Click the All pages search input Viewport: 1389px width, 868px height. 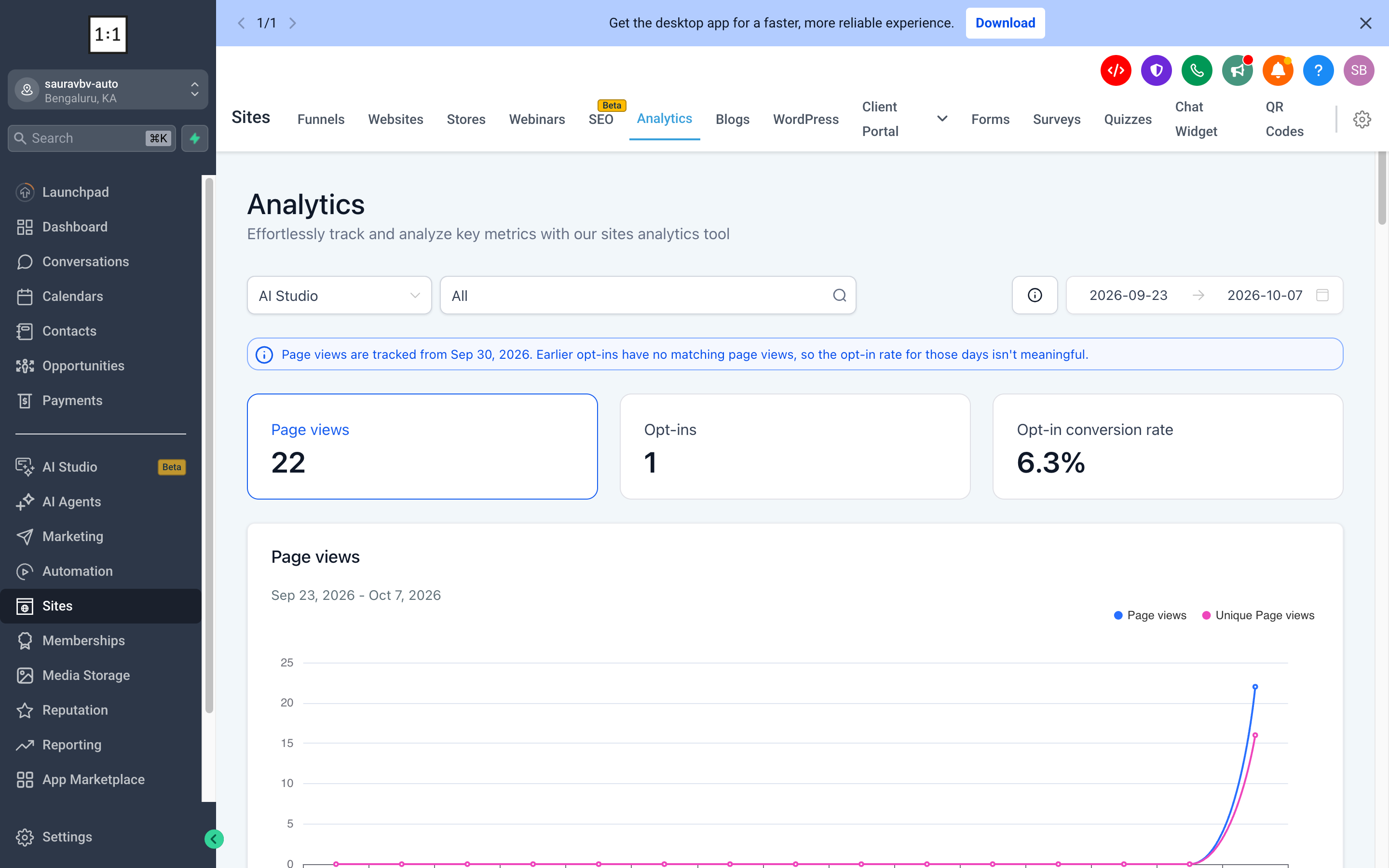[648, 295]
